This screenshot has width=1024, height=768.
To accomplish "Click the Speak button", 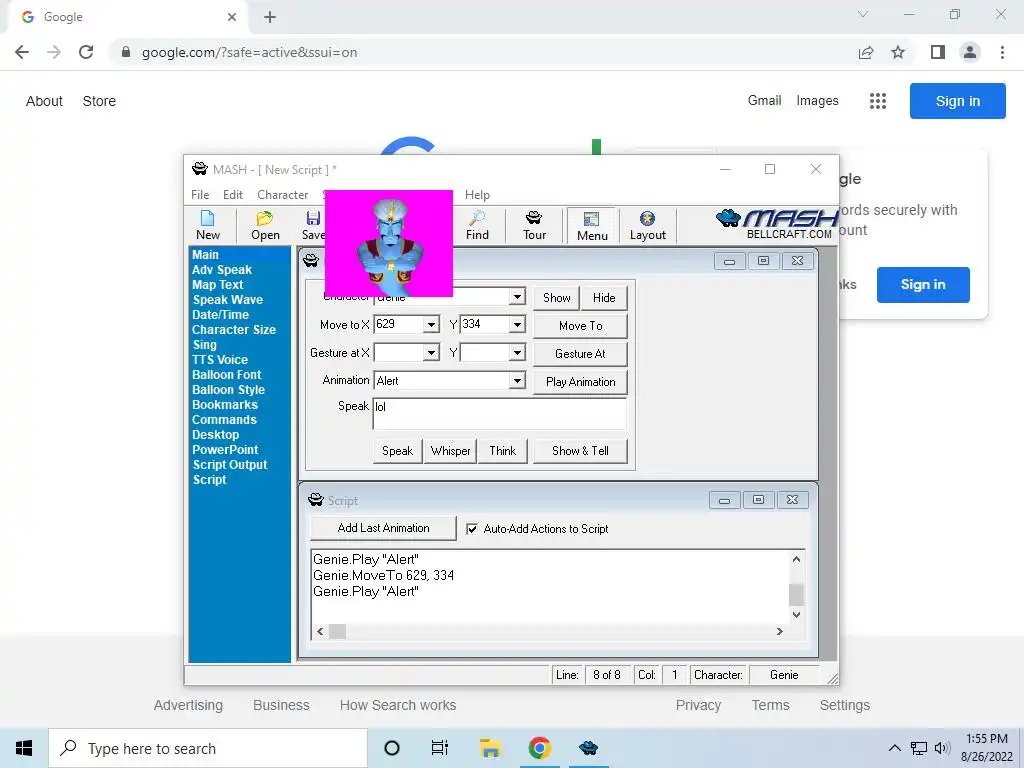I will click(x=398, y=451).
